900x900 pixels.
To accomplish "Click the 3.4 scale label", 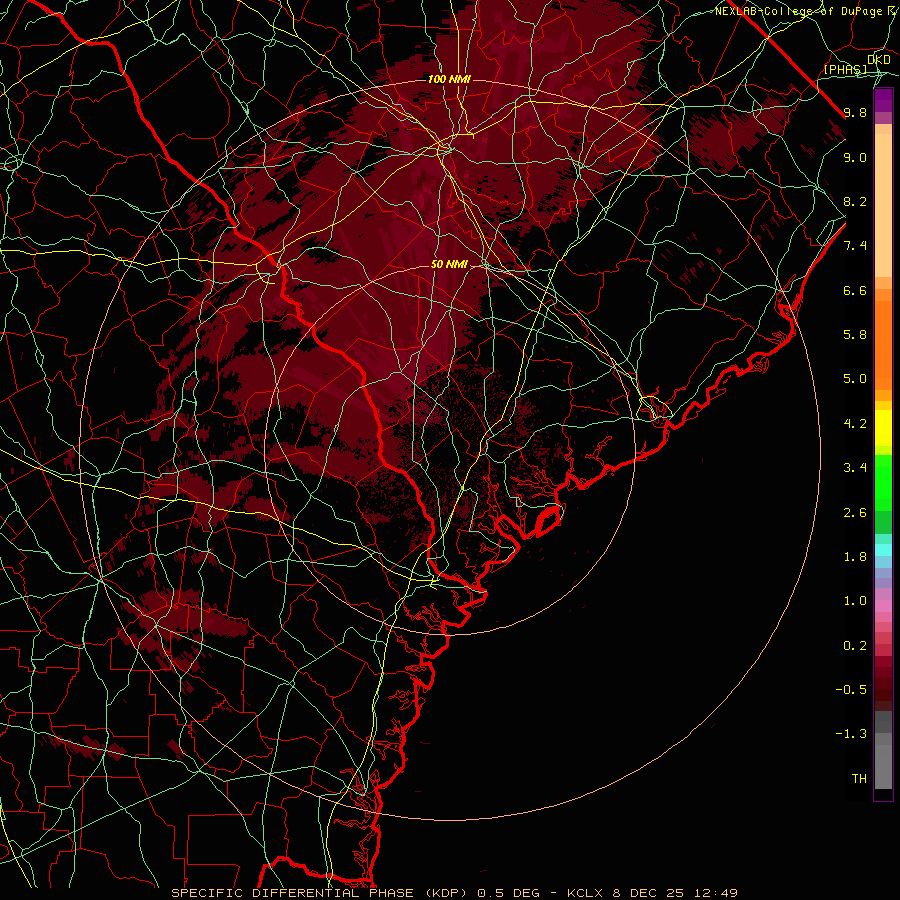I will click(855, 468).
